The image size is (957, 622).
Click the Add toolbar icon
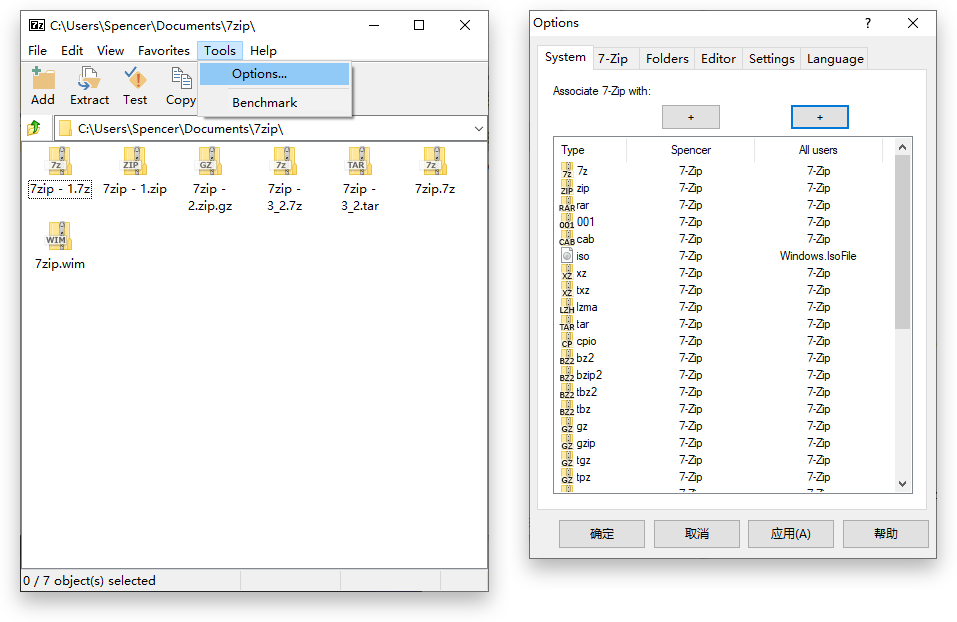tap(43, 79)
